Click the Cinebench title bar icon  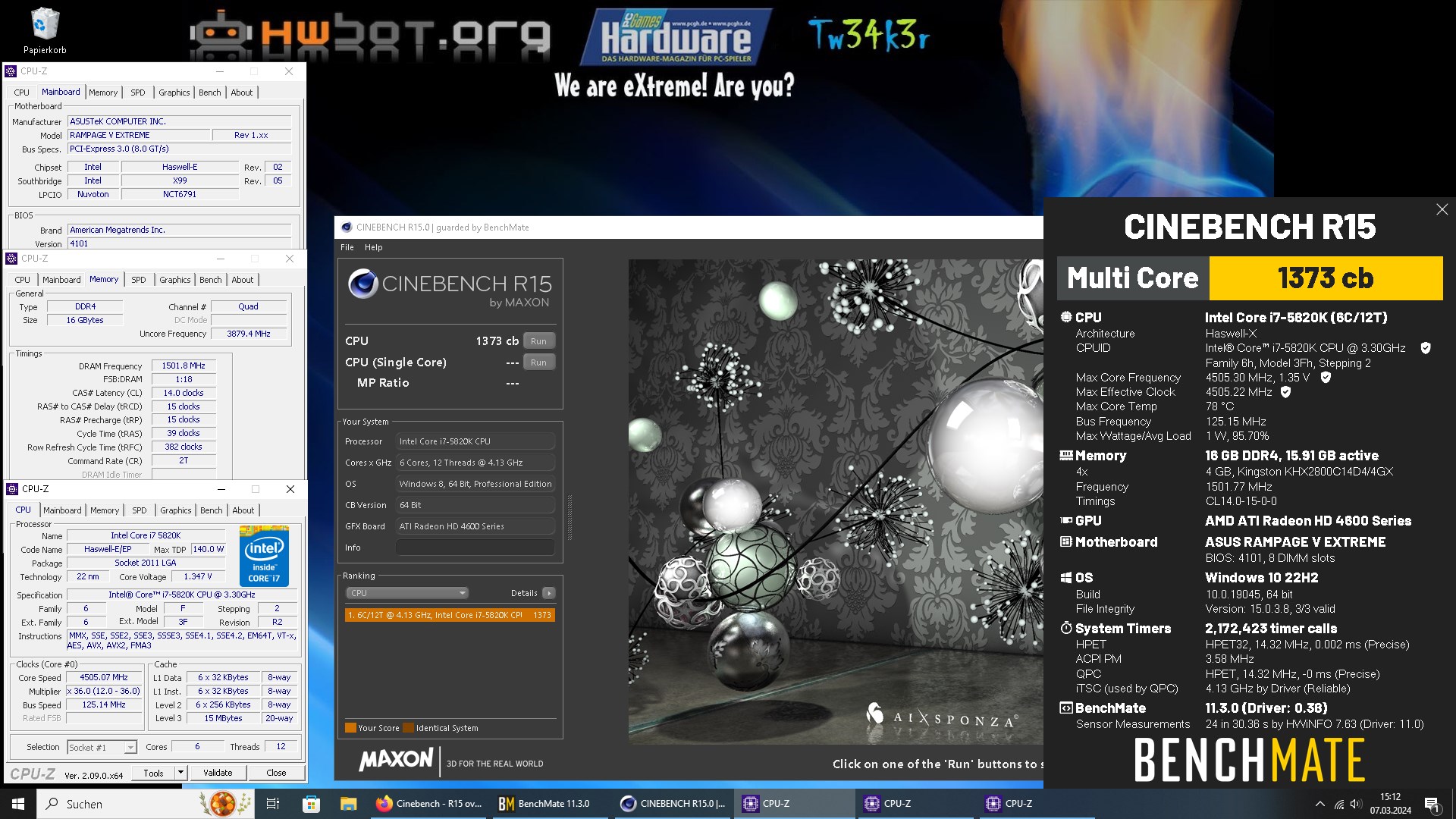pos(347,227)
